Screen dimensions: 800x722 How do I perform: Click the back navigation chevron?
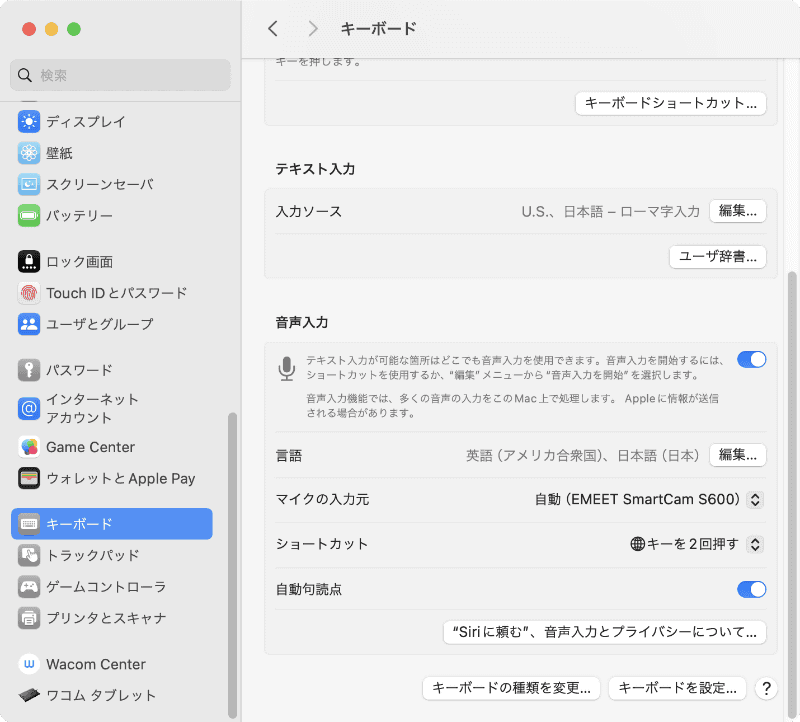(x=272, y=29)
